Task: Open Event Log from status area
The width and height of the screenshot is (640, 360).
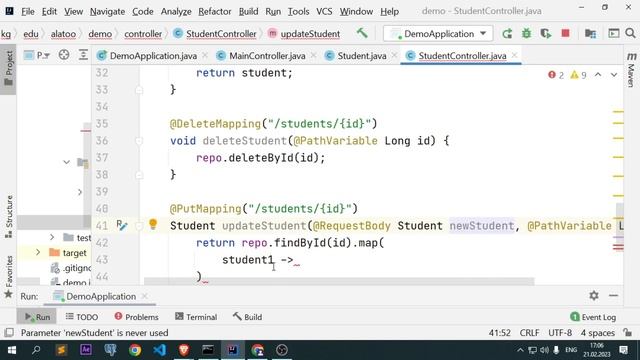Action: (x=593, y=317)
